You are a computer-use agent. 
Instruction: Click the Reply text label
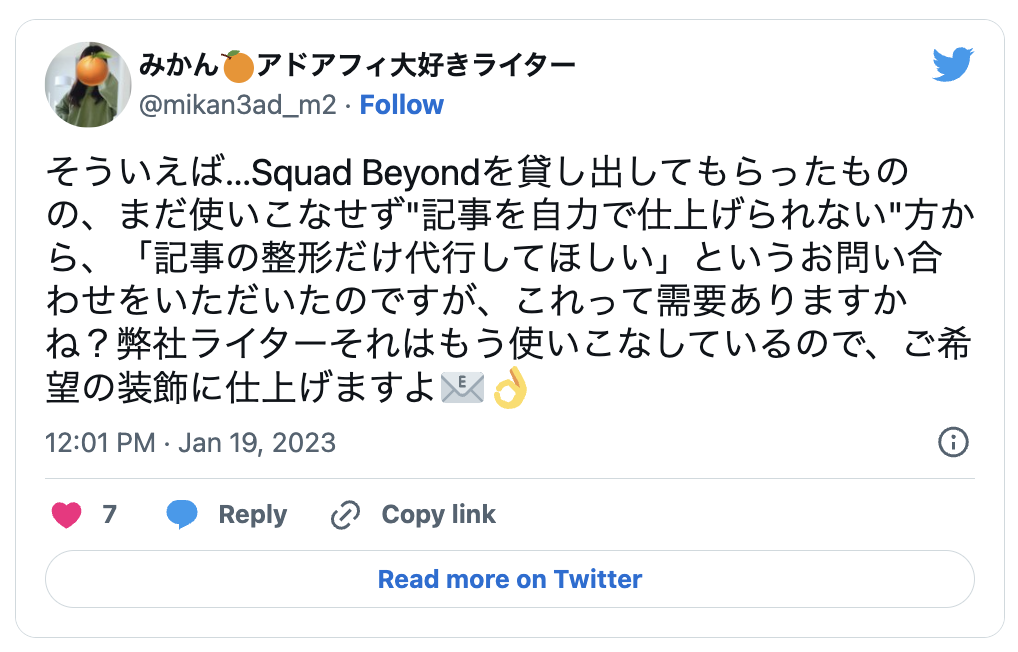point(253,515)
